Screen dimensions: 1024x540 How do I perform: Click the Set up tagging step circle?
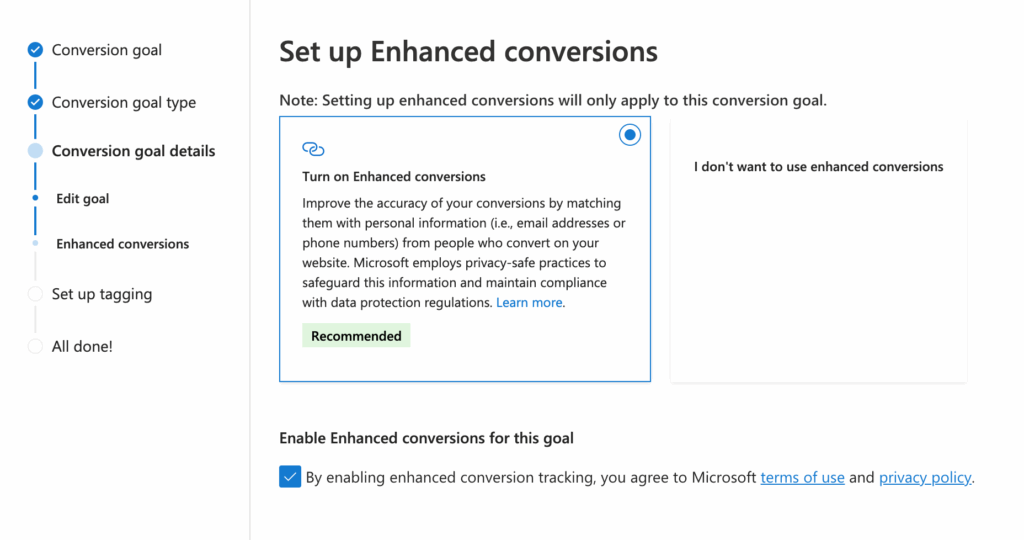tap(35, 294)
